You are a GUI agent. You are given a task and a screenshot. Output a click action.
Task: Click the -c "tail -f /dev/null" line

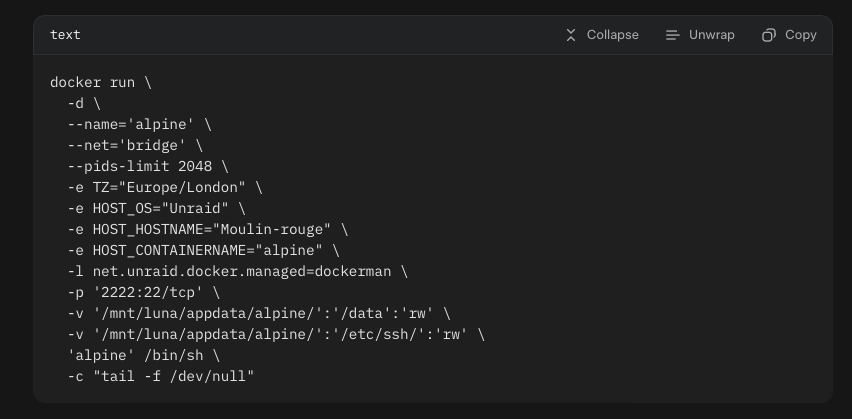161,376
